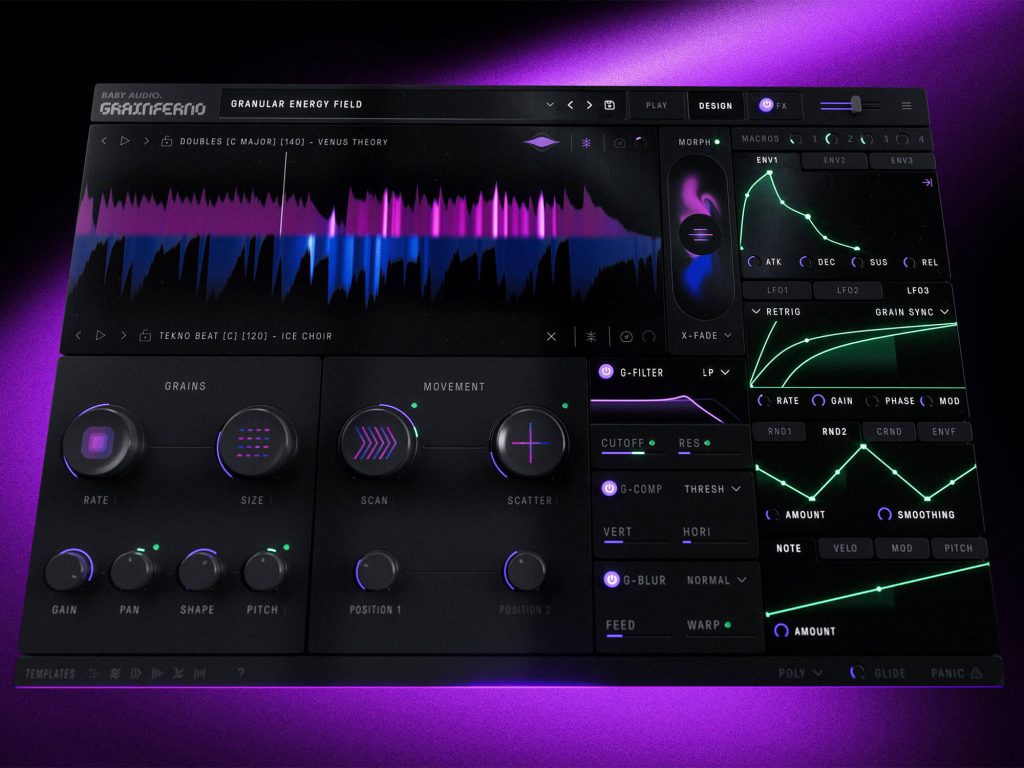Click the morph handle in the Morph pad

(699, 234)
